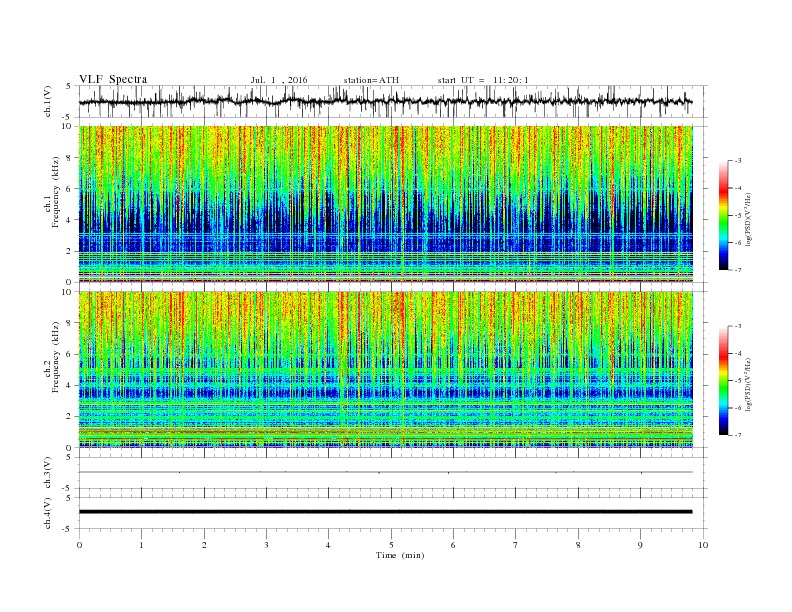Click the "3" minute tick on time axis

click(x=266, y=545)
